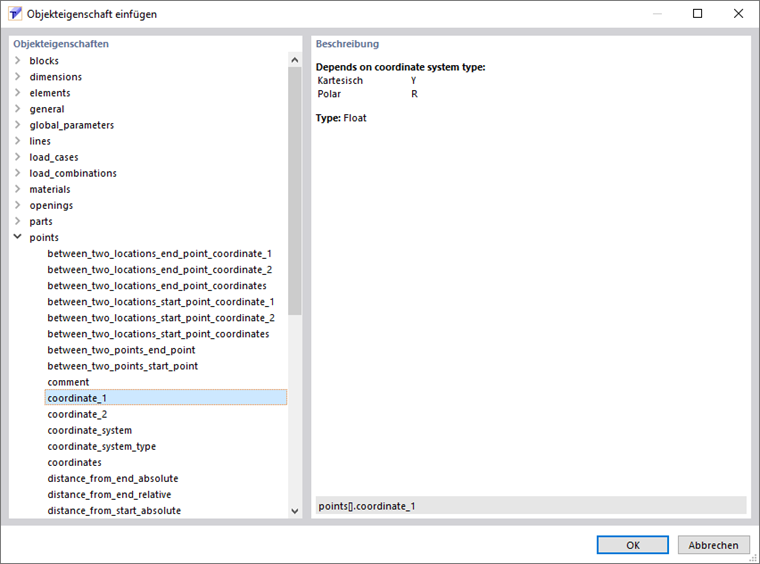Expand the materials category

(x=18, y=189)
